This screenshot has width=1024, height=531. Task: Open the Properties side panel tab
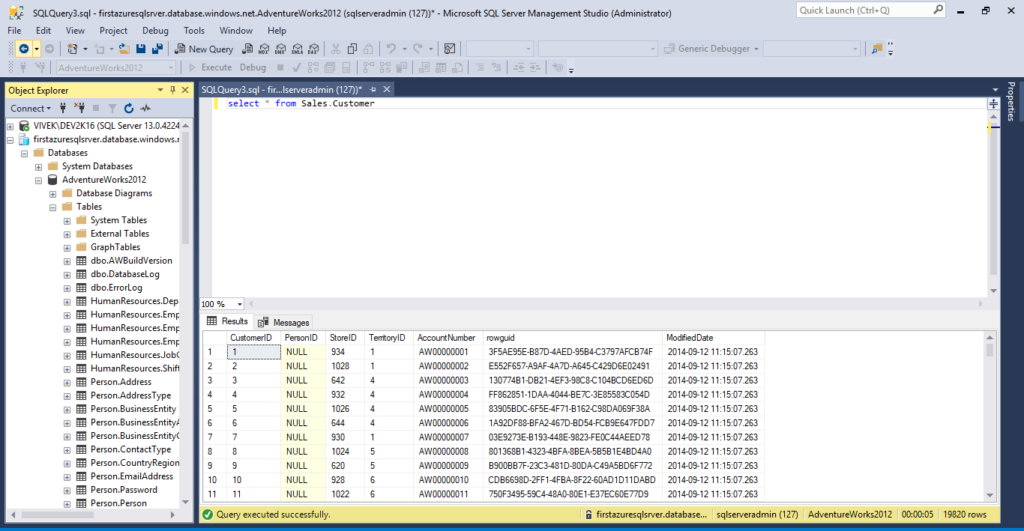point(1011,101)
